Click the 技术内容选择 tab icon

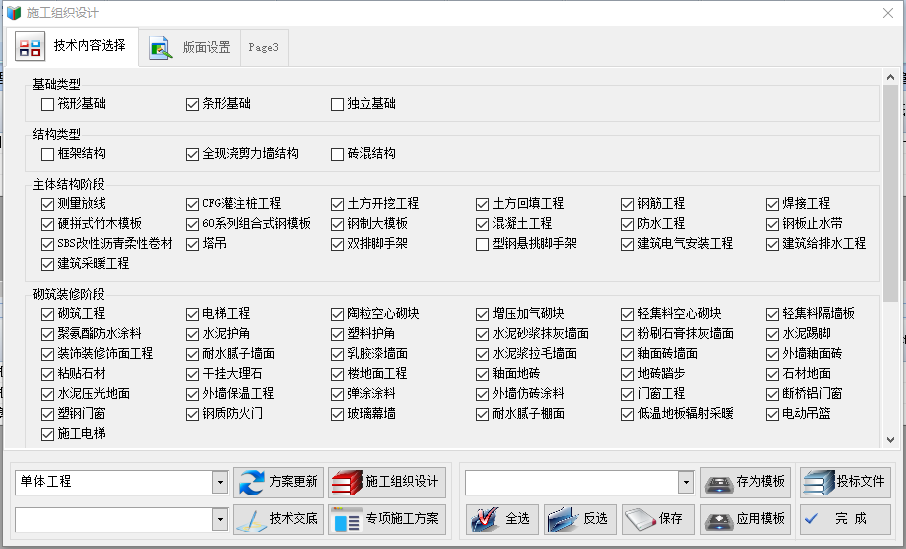coord(30,47)
